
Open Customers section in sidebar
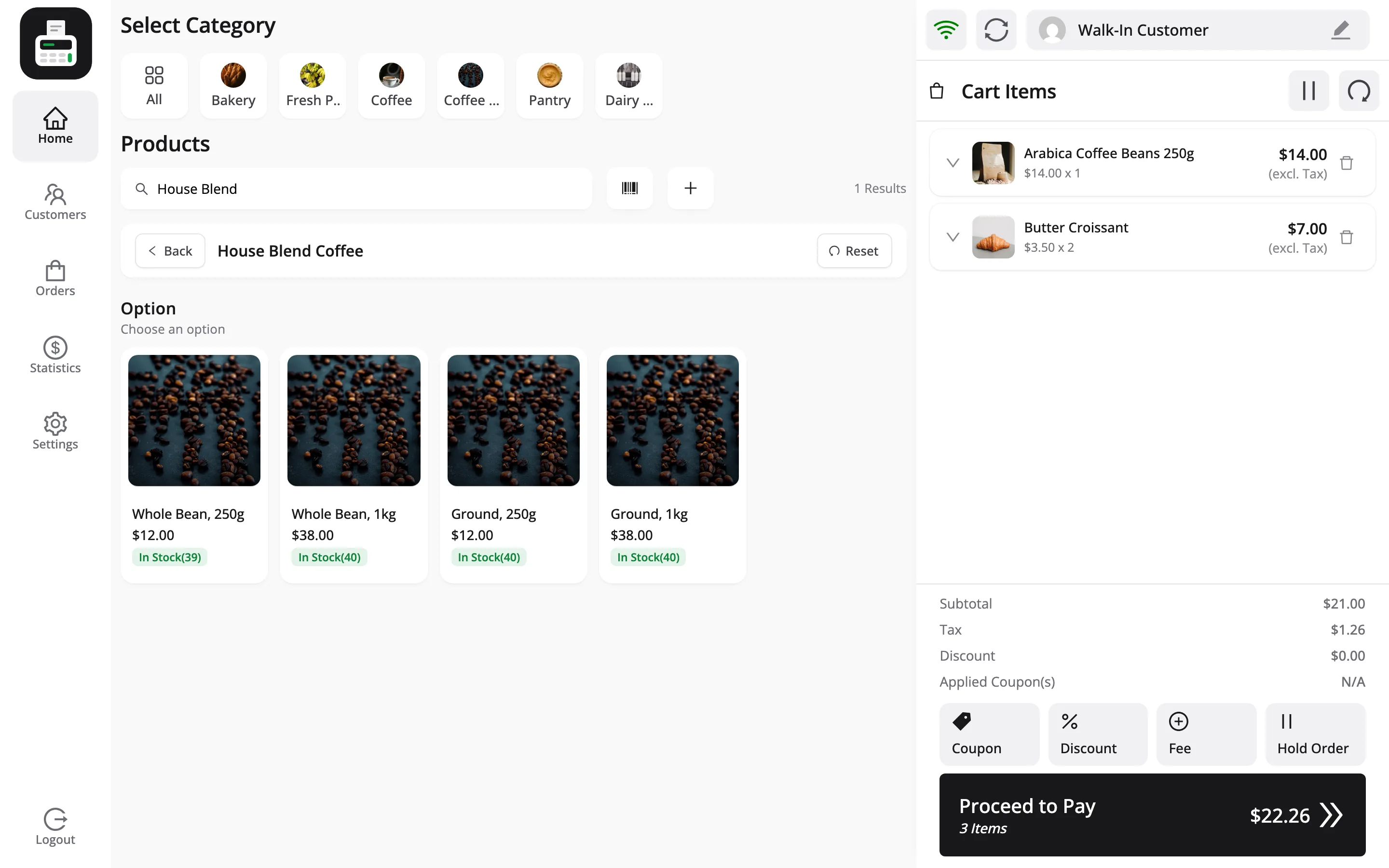(x=55, y=202)
